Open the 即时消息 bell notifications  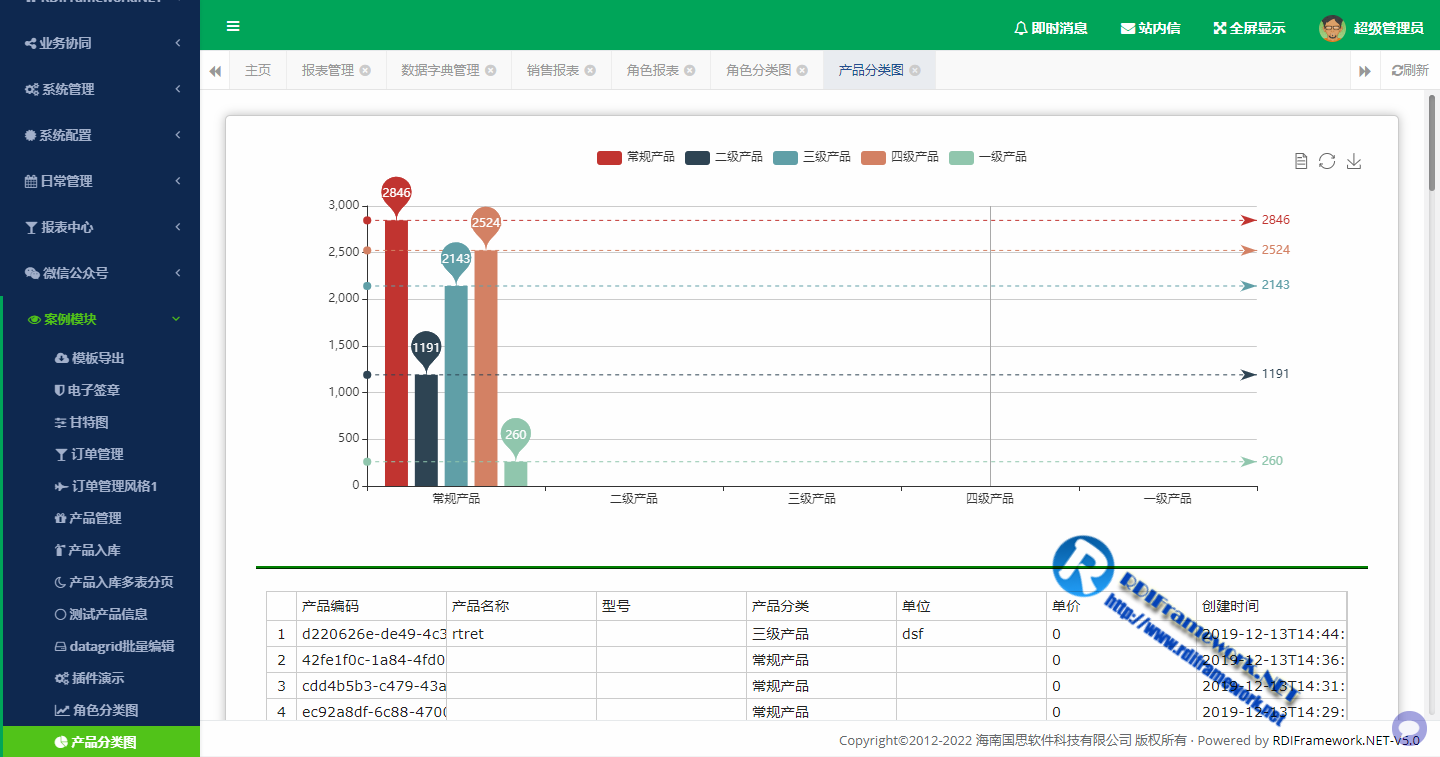click(1050, 28)
